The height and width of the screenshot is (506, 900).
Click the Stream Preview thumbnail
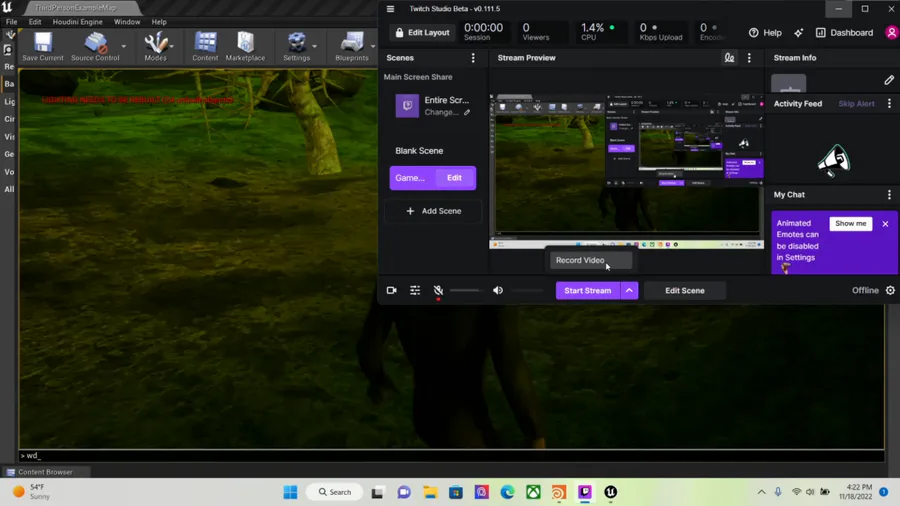626,172
